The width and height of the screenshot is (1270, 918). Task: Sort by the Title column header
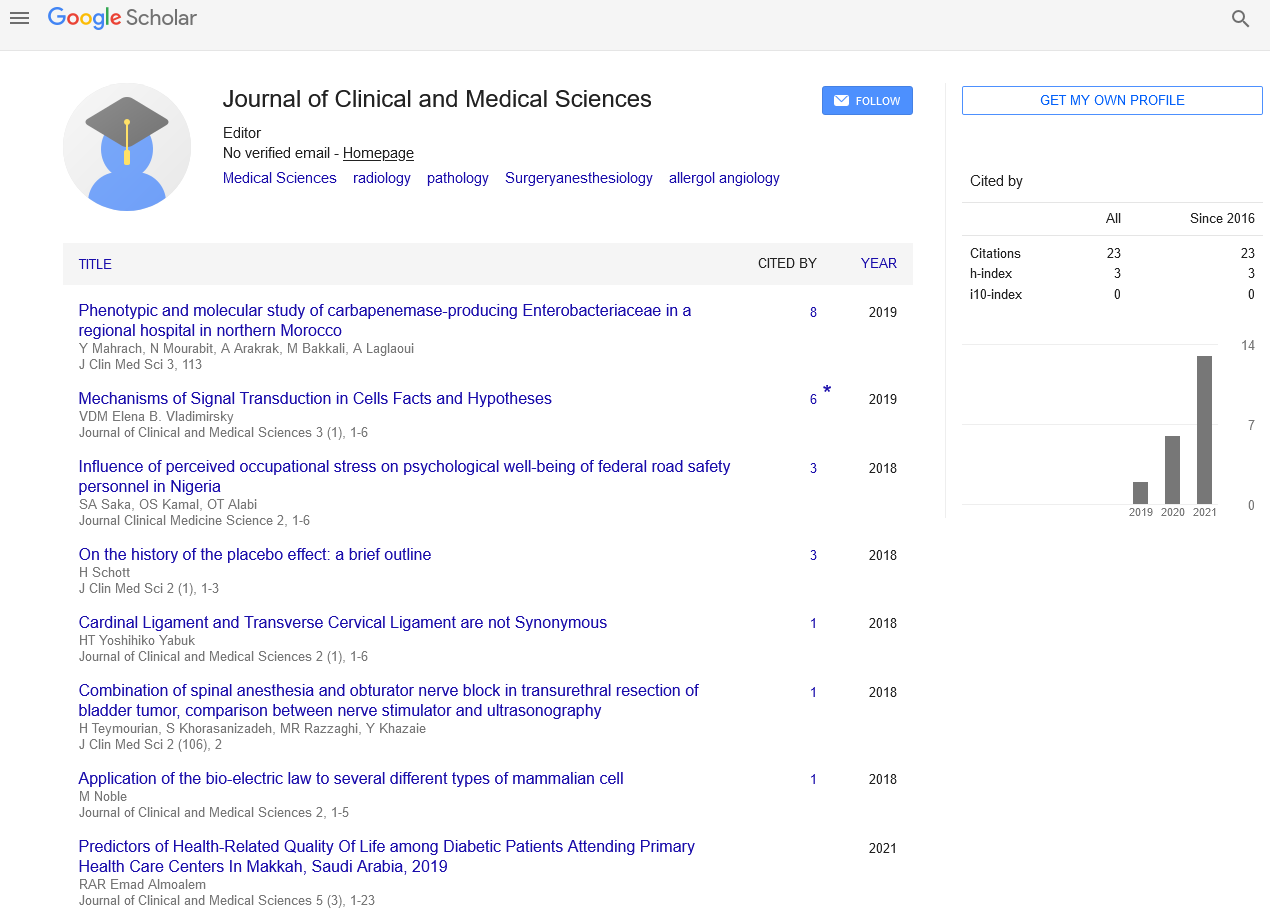95,264
